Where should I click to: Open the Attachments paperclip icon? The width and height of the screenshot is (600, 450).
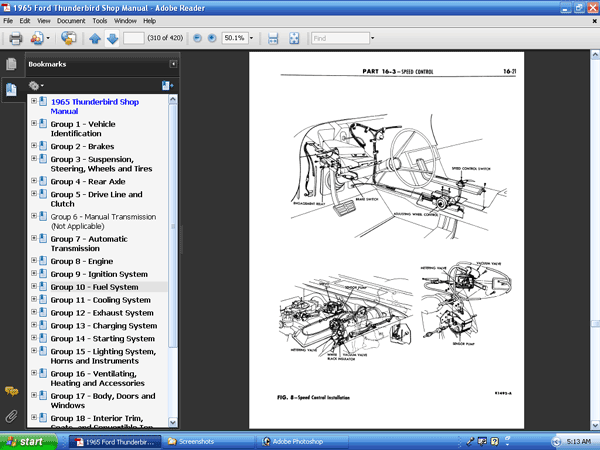coord(11,416)
